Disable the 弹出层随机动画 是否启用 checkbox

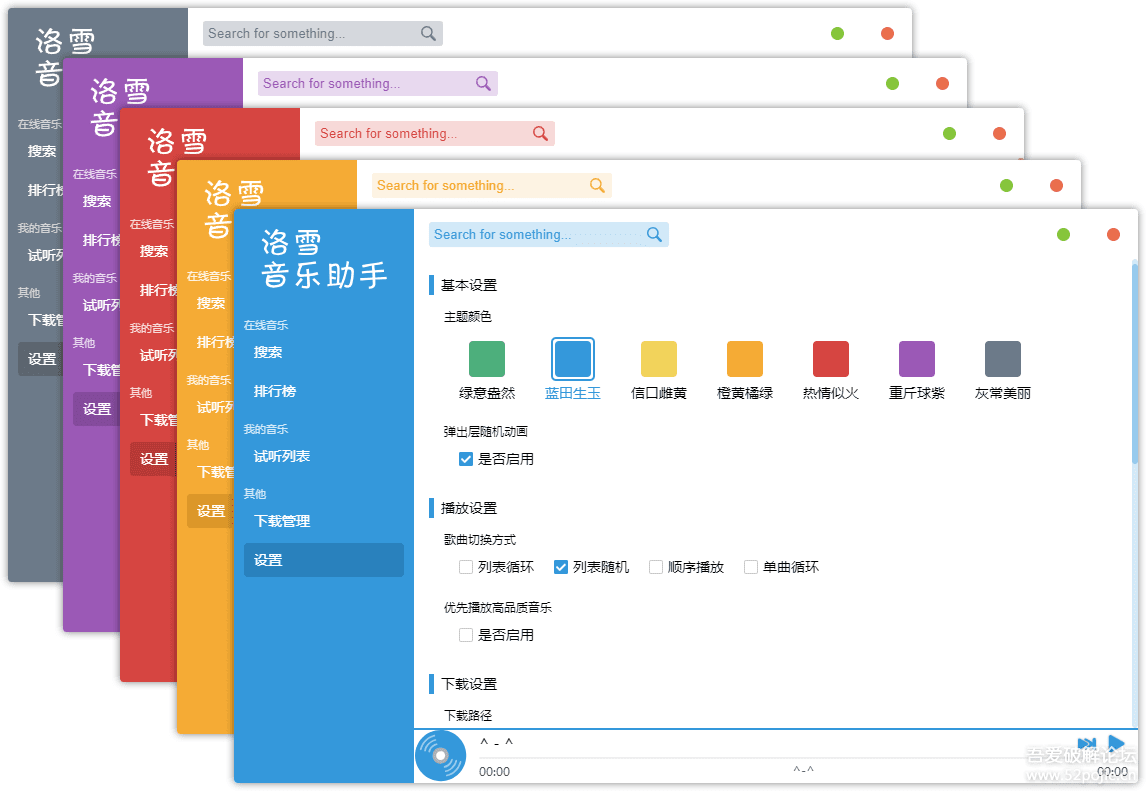(466, 459)
